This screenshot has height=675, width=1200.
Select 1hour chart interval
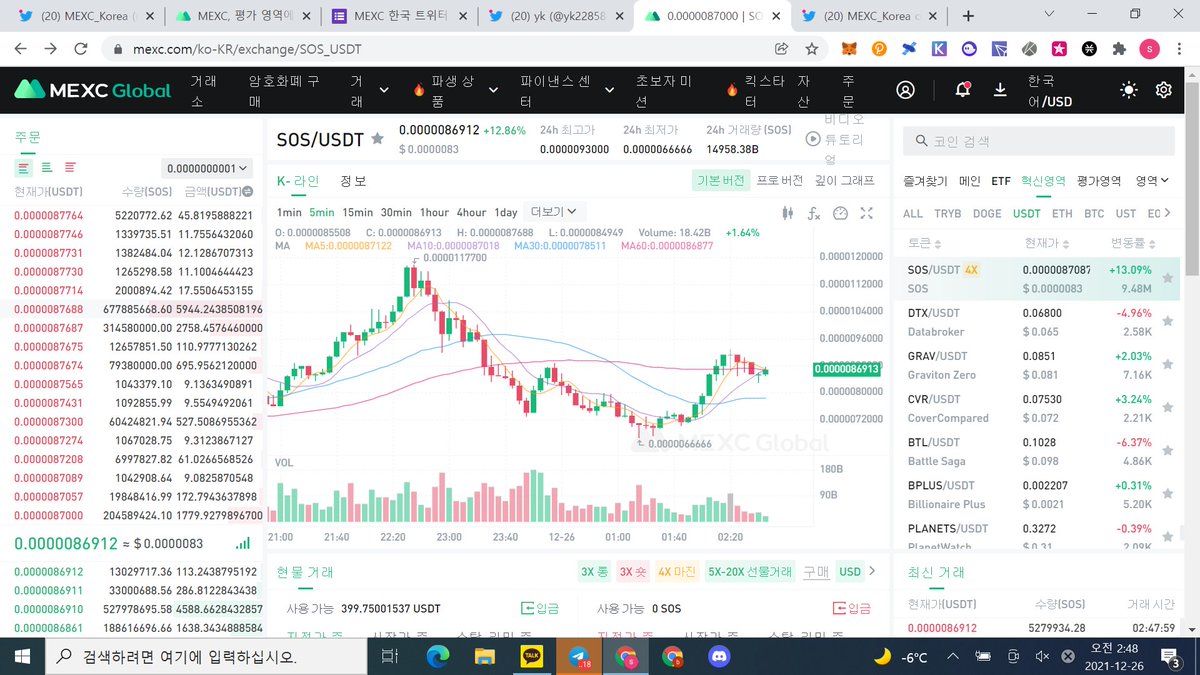434,212
